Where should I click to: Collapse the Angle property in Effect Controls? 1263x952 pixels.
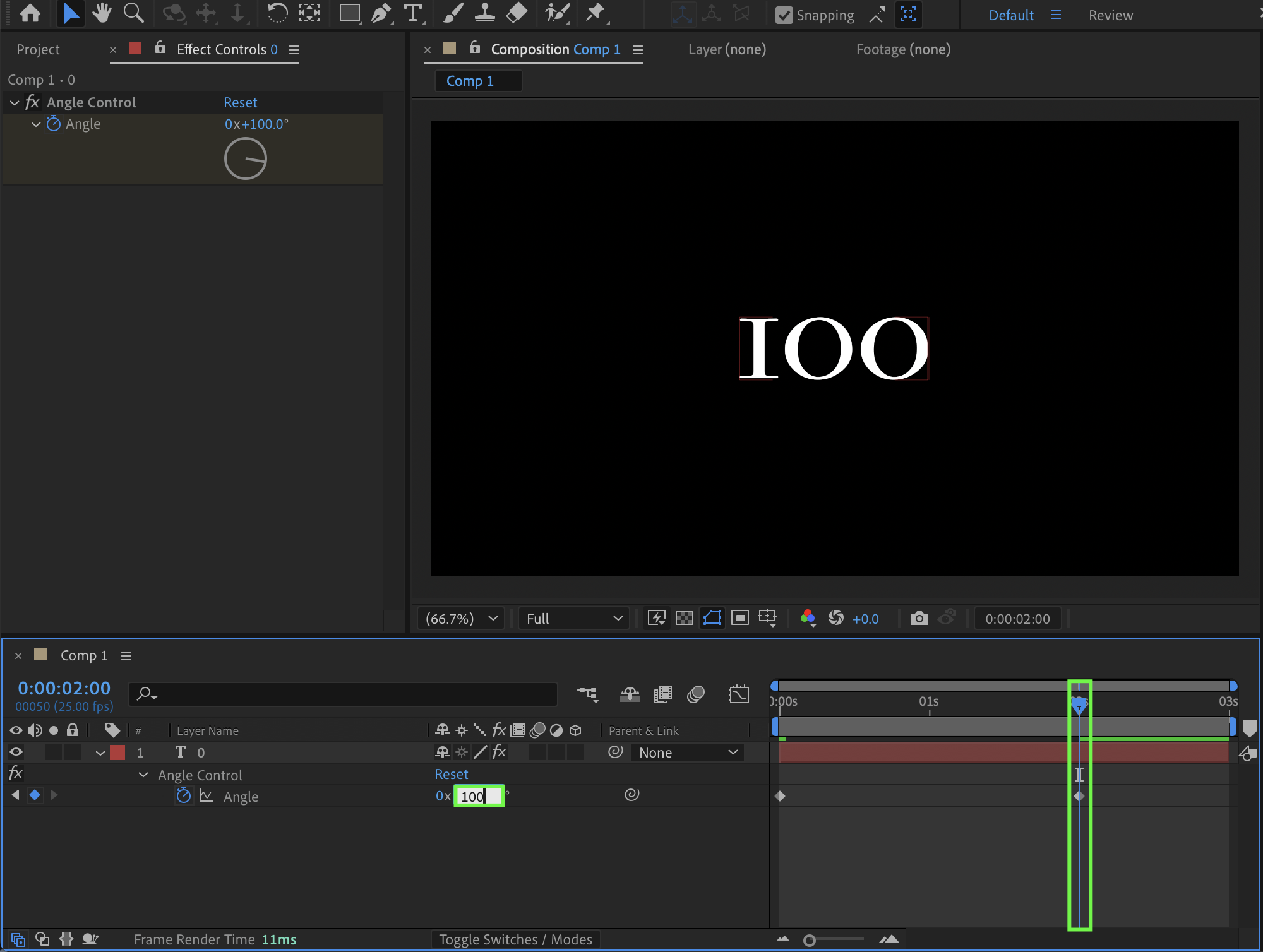pos(36,124)
